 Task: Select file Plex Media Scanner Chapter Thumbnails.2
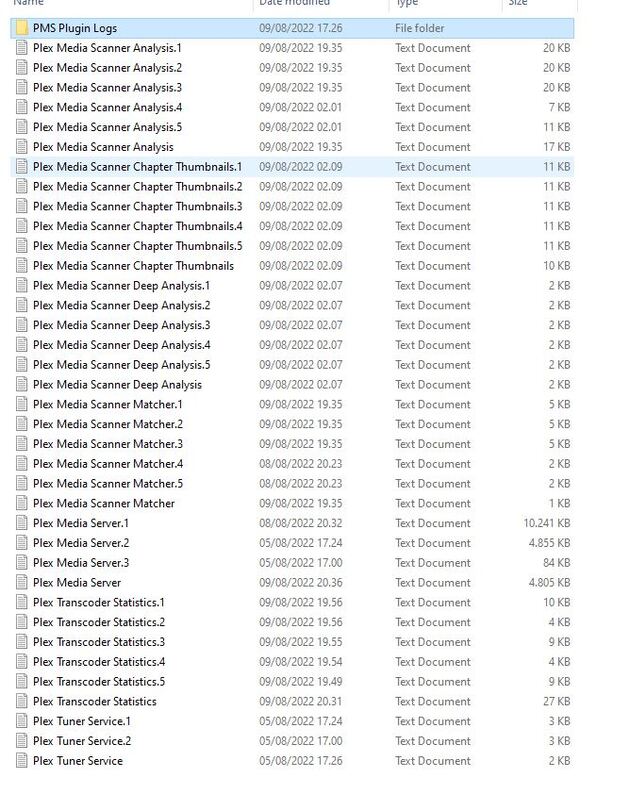[x=138, y=186]
